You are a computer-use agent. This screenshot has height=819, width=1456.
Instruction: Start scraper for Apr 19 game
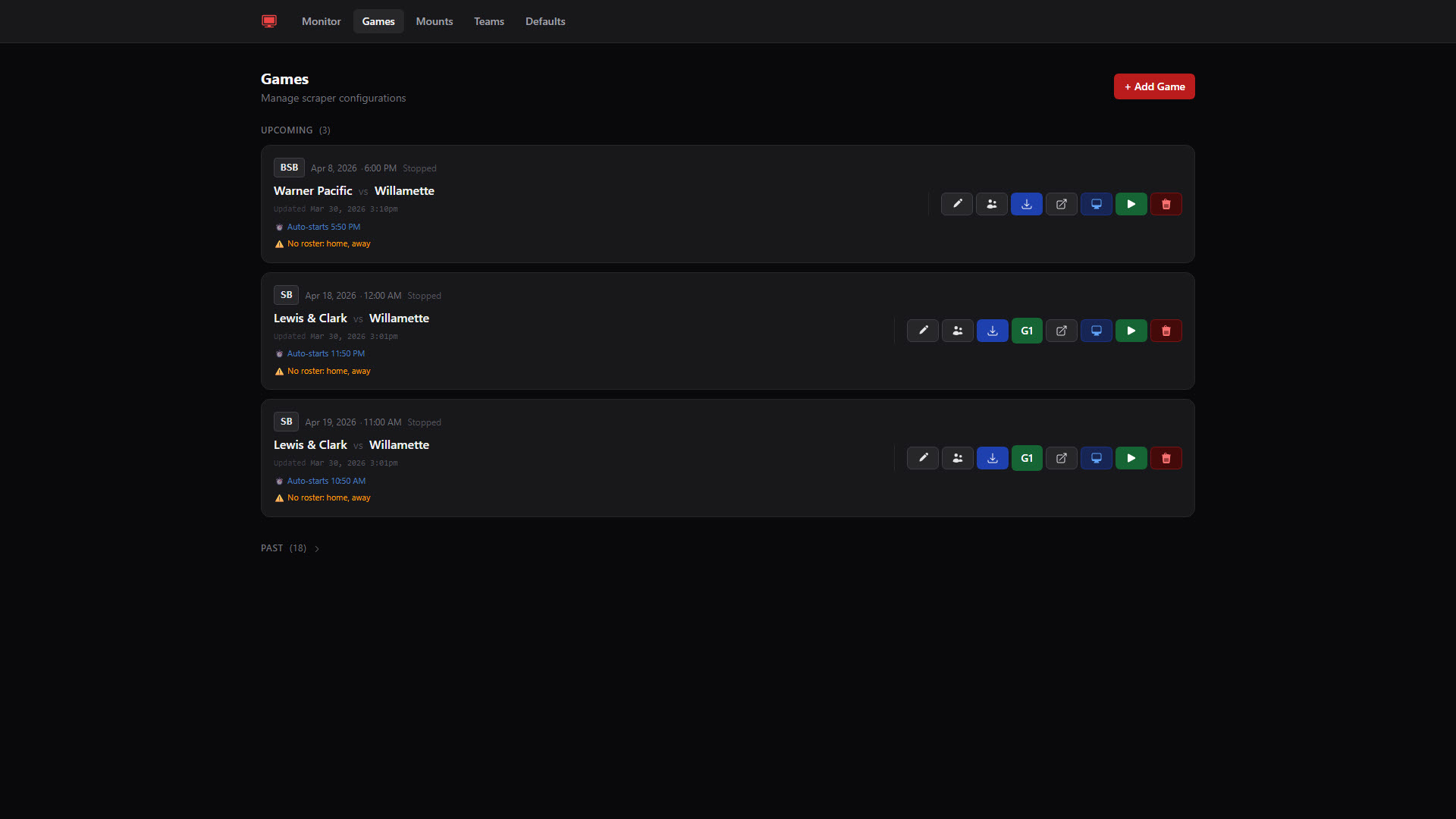pos(1131,458)
